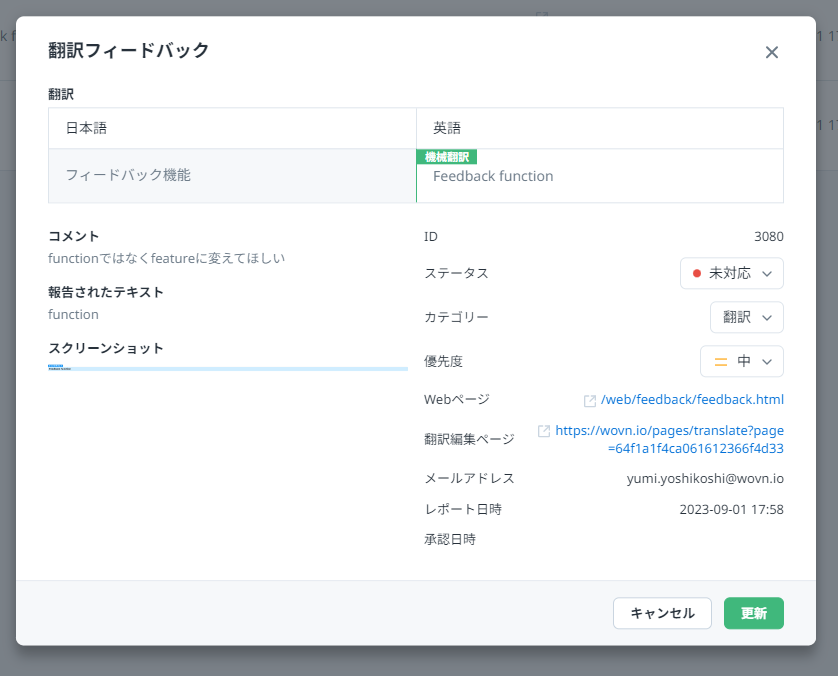The height and width of the screenshot is (676, 838).
Task: Click the external link icon beside Web page URL
Action: tap(590, 400)
